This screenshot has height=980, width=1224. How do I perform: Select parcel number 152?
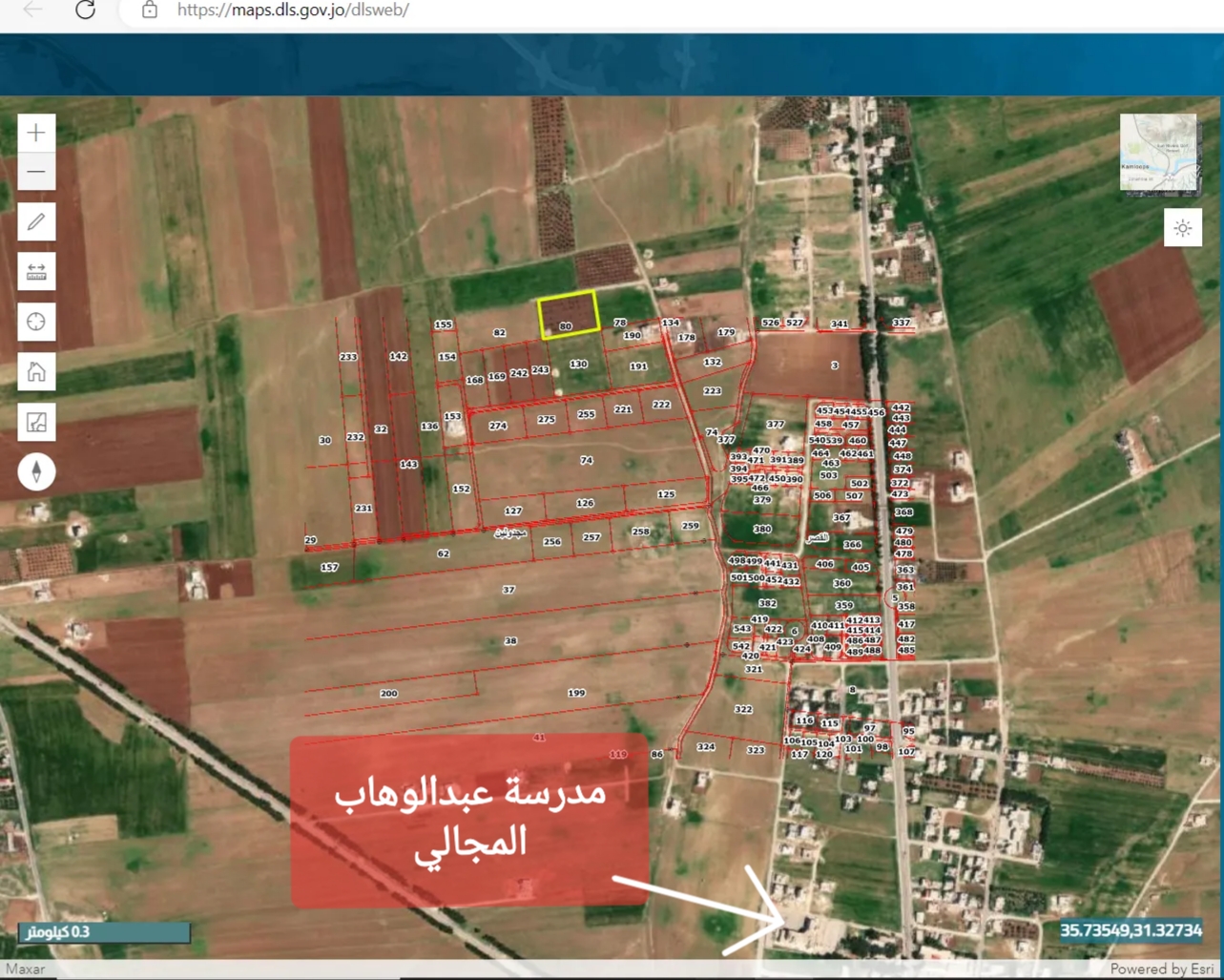[461, 489]
